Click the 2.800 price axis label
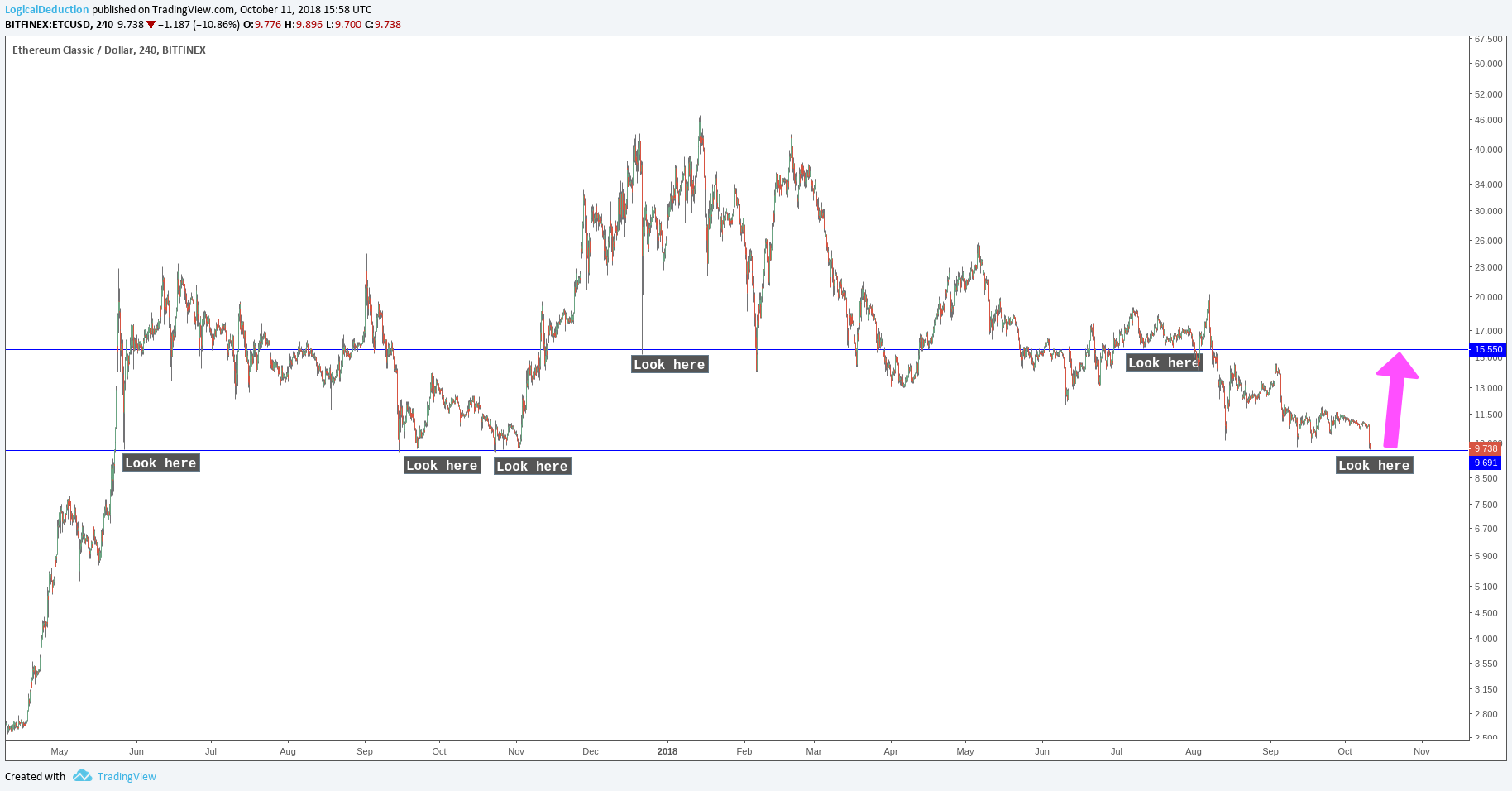Screen dimensions: 1512x791 (x=1486, y=714)
